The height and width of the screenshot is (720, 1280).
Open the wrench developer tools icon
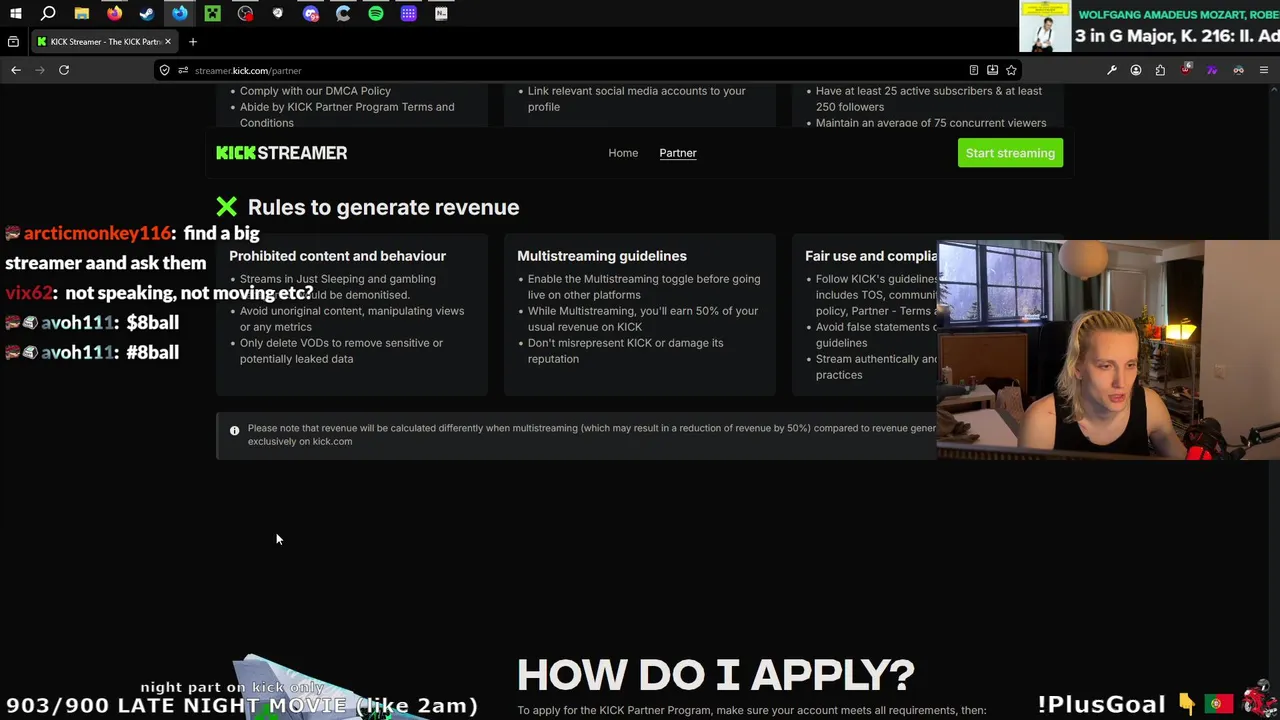click(x=1112, y=70)
